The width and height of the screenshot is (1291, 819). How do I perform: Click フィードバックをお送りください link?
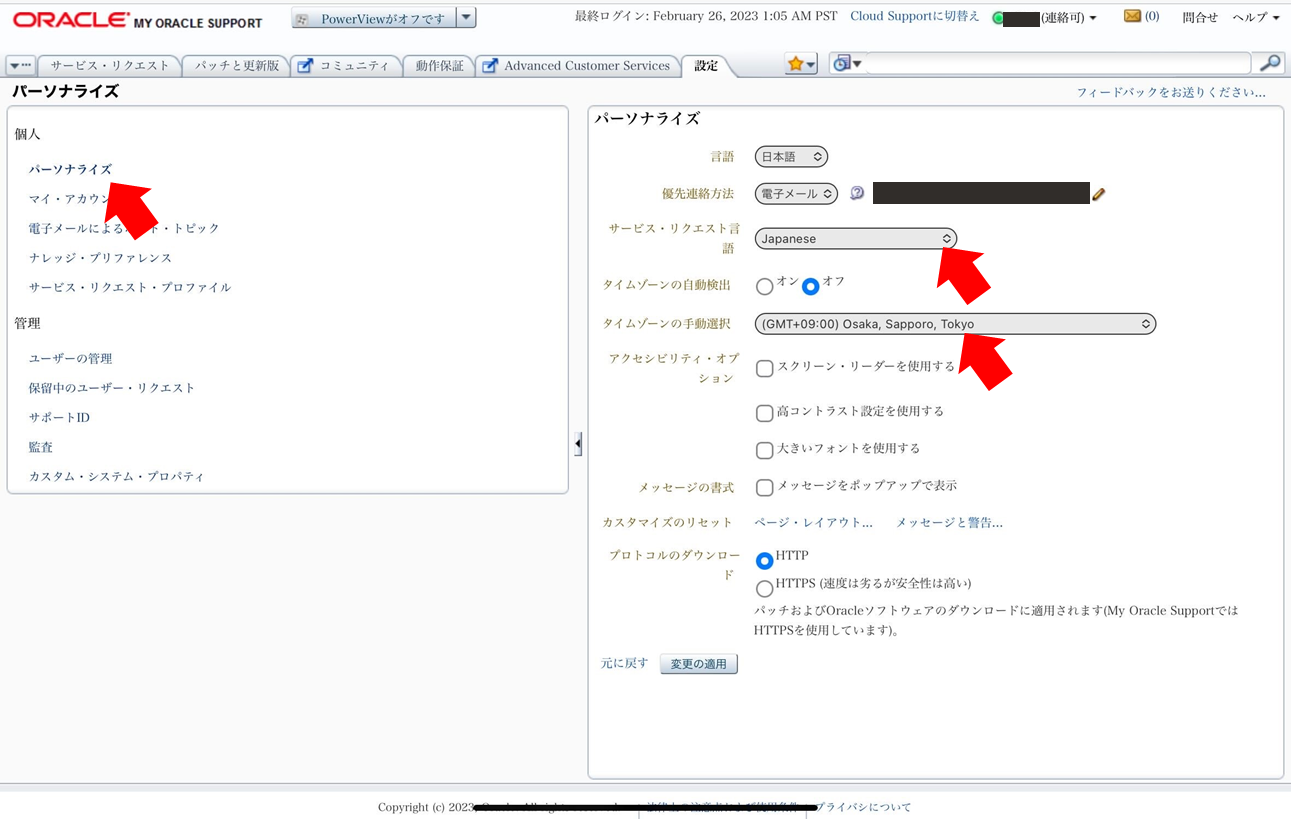tap(1171, 92)
